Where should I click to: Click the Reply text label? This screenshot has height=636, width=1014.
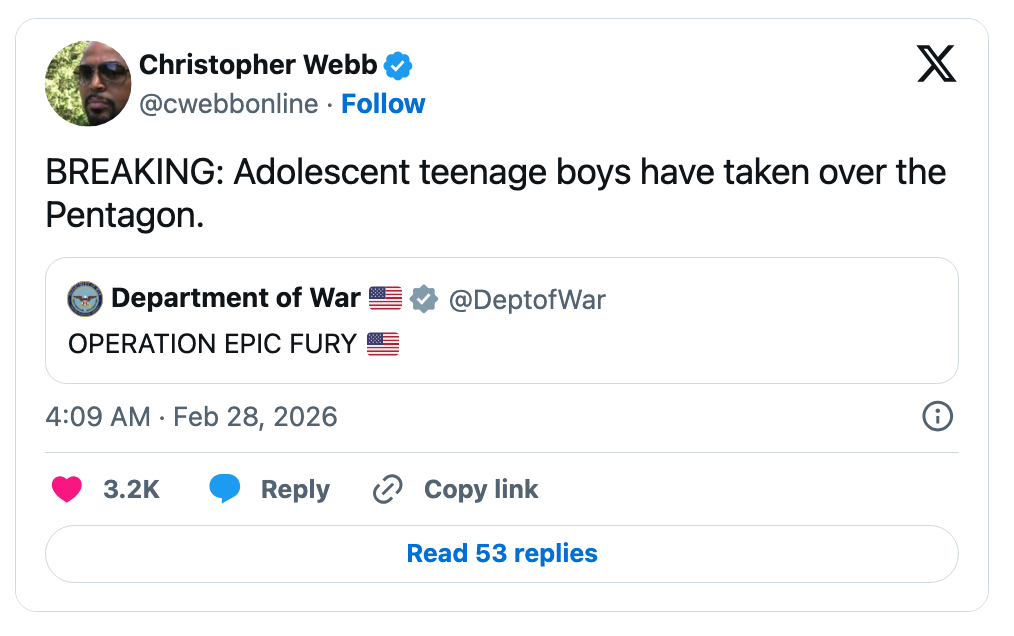pyautogui.click(x=295, y=489)
